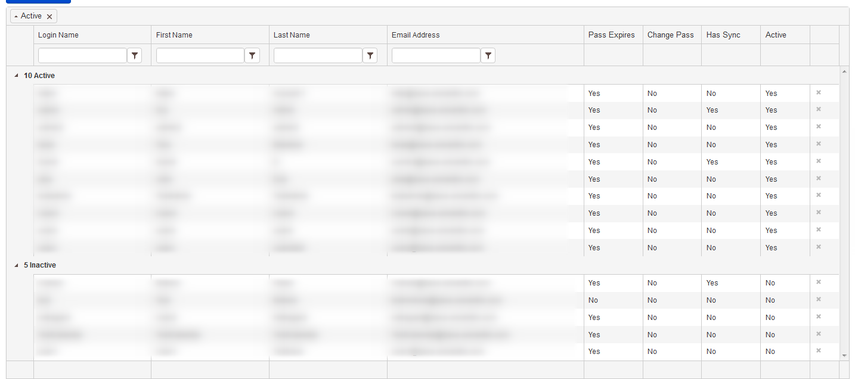This screenshot has height=379, width=855.
Task: Click the grid's vertical scrollbar
Action: [845, 213]
